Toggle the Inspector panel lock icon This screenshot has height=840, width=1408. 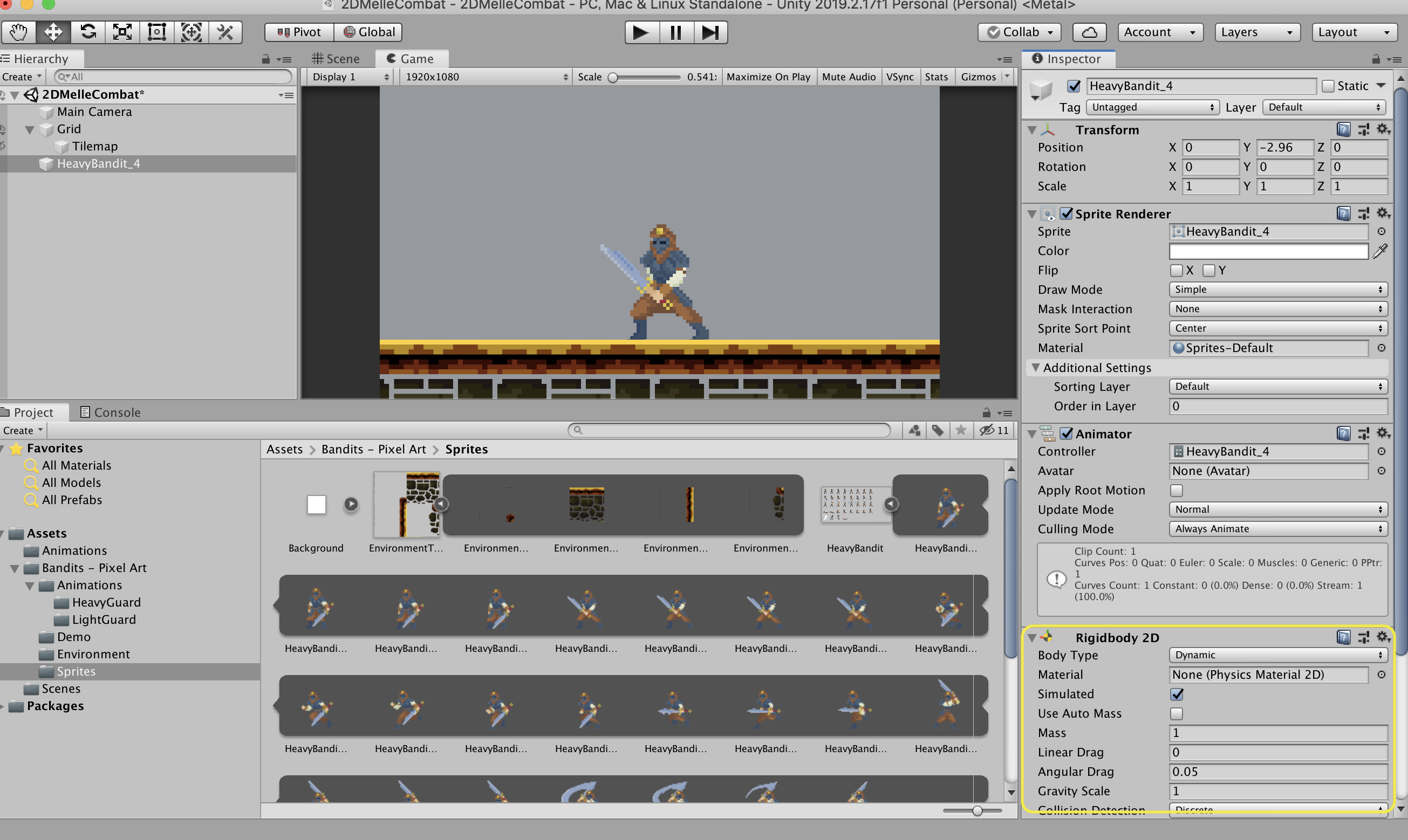[1376, 59]
